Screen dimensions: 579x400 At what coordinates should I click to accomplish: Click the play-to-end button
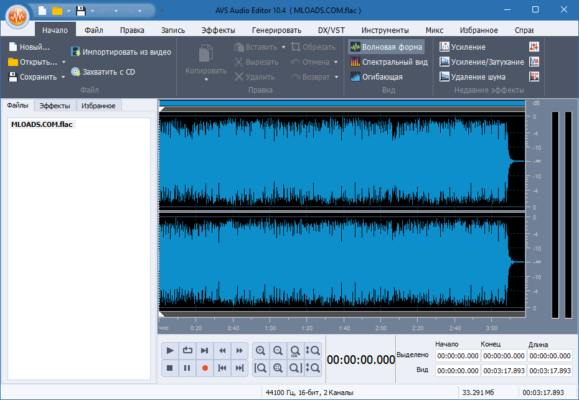[205, 351]
